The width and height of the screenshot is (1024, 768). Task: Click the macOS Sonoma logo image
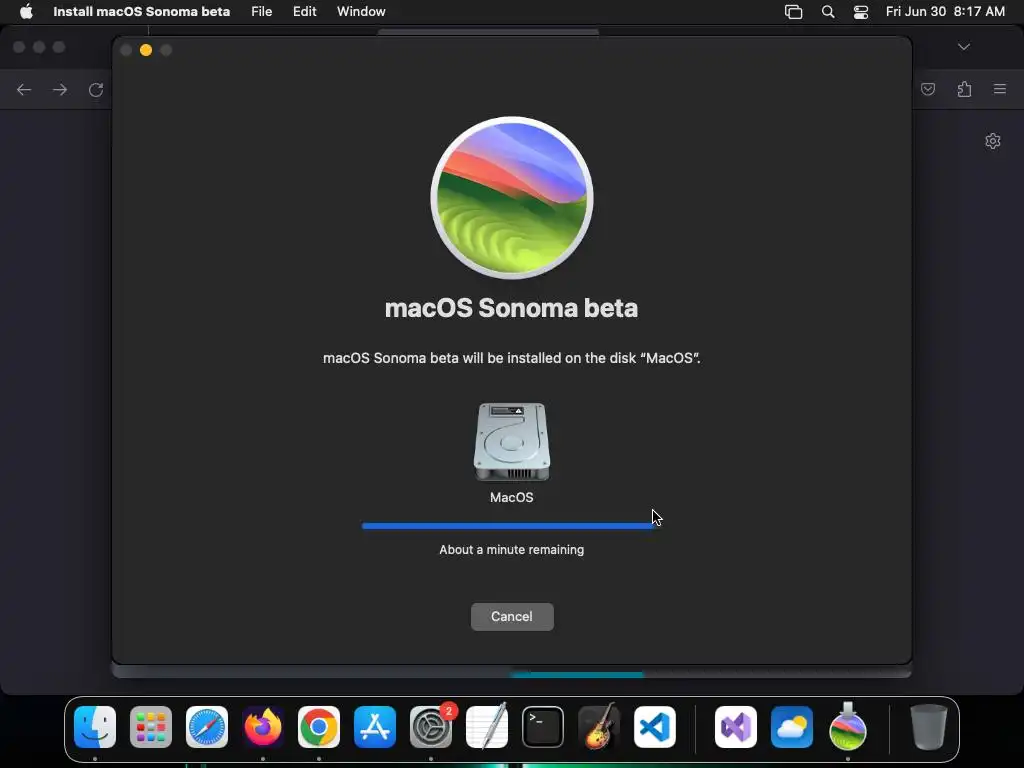pyautogui.click(x=512, y=198)
